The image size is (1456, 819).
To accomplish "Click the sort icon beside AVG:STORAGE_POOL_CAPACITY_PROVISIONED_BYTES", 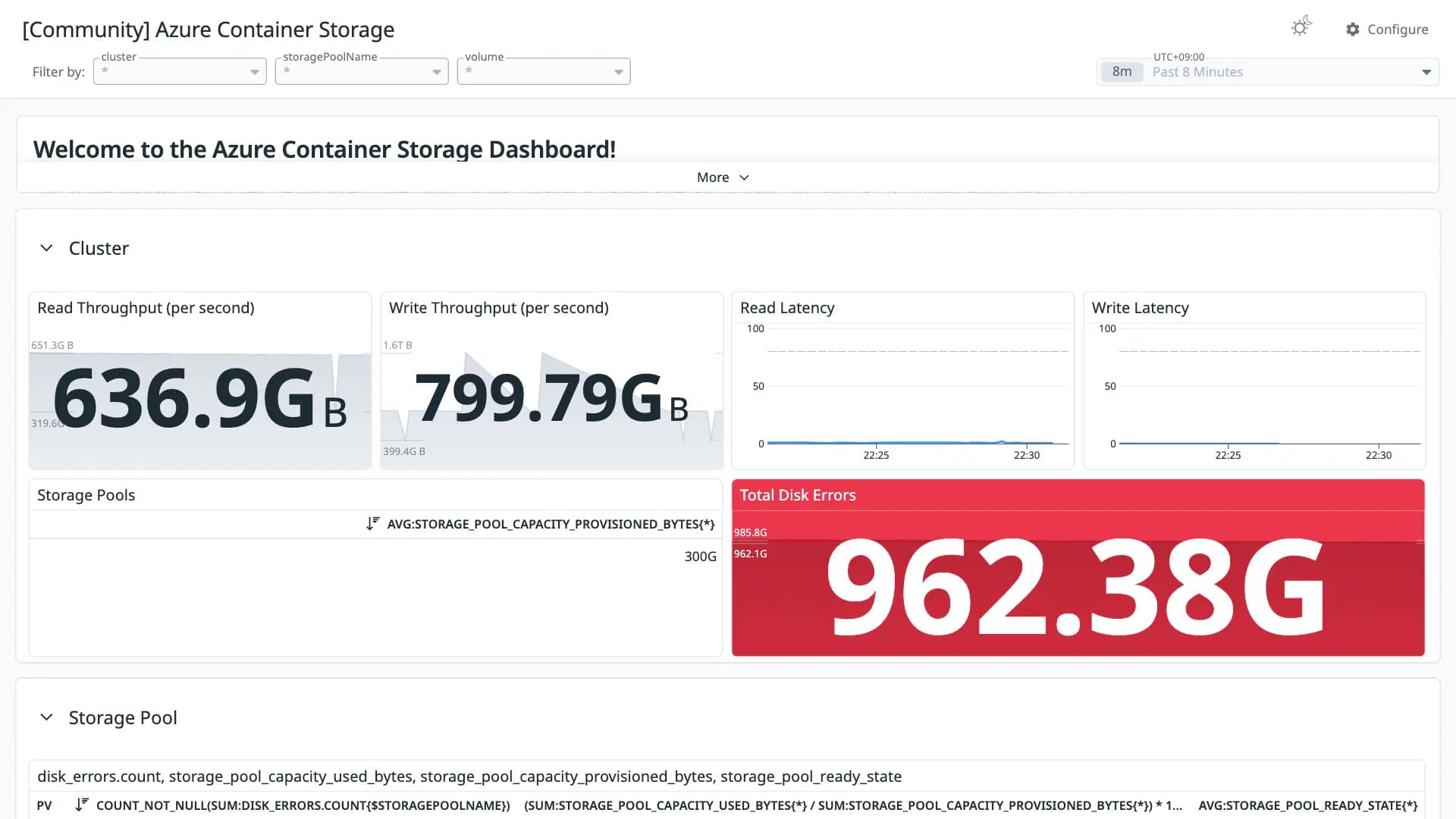I will pyautogui.click(x=372, y=524).
